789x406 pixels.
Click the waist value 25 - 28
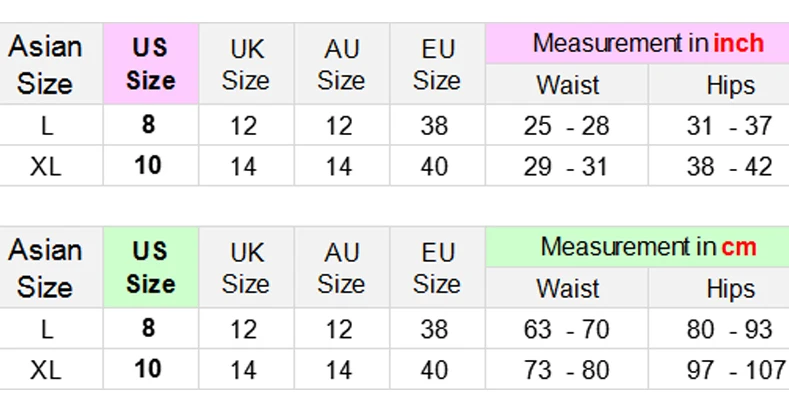(x=567, y=125)
